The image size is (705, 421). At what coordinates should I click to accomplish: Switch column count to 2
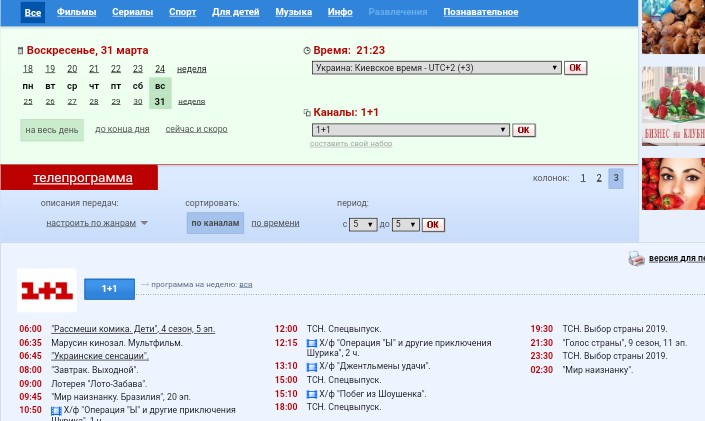[x=599, y=178]
